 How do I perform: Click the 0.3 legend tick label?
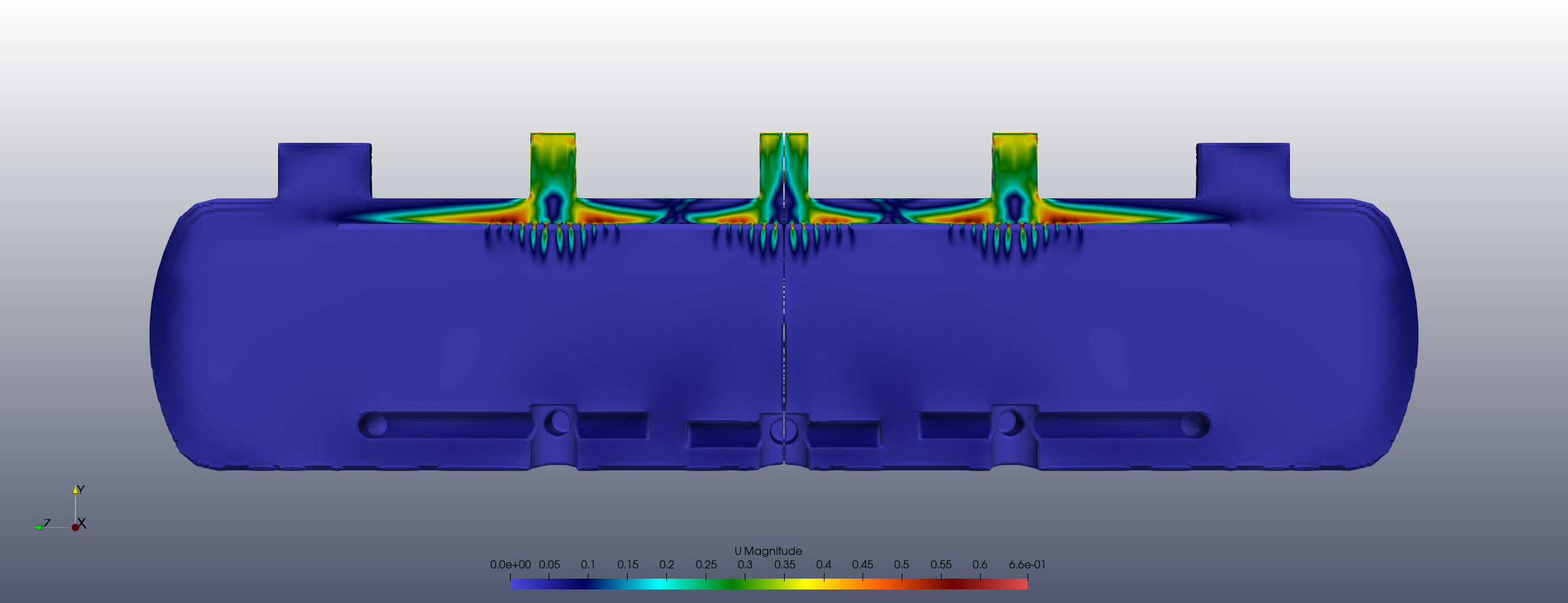point(745,564)
